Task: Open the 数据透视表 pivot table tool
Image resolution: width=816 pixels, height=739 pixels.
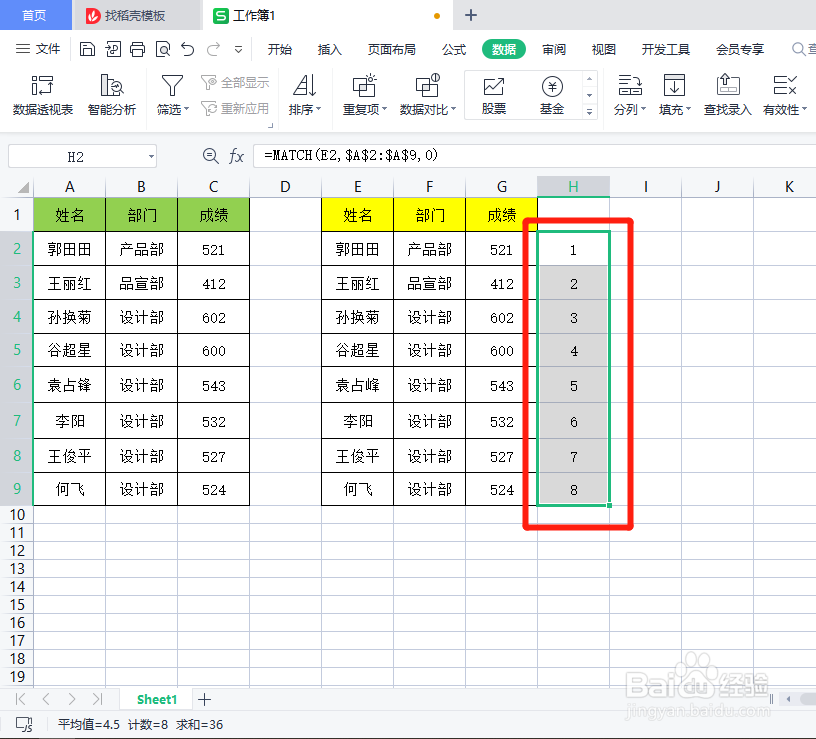Action: tap(41, 95)
